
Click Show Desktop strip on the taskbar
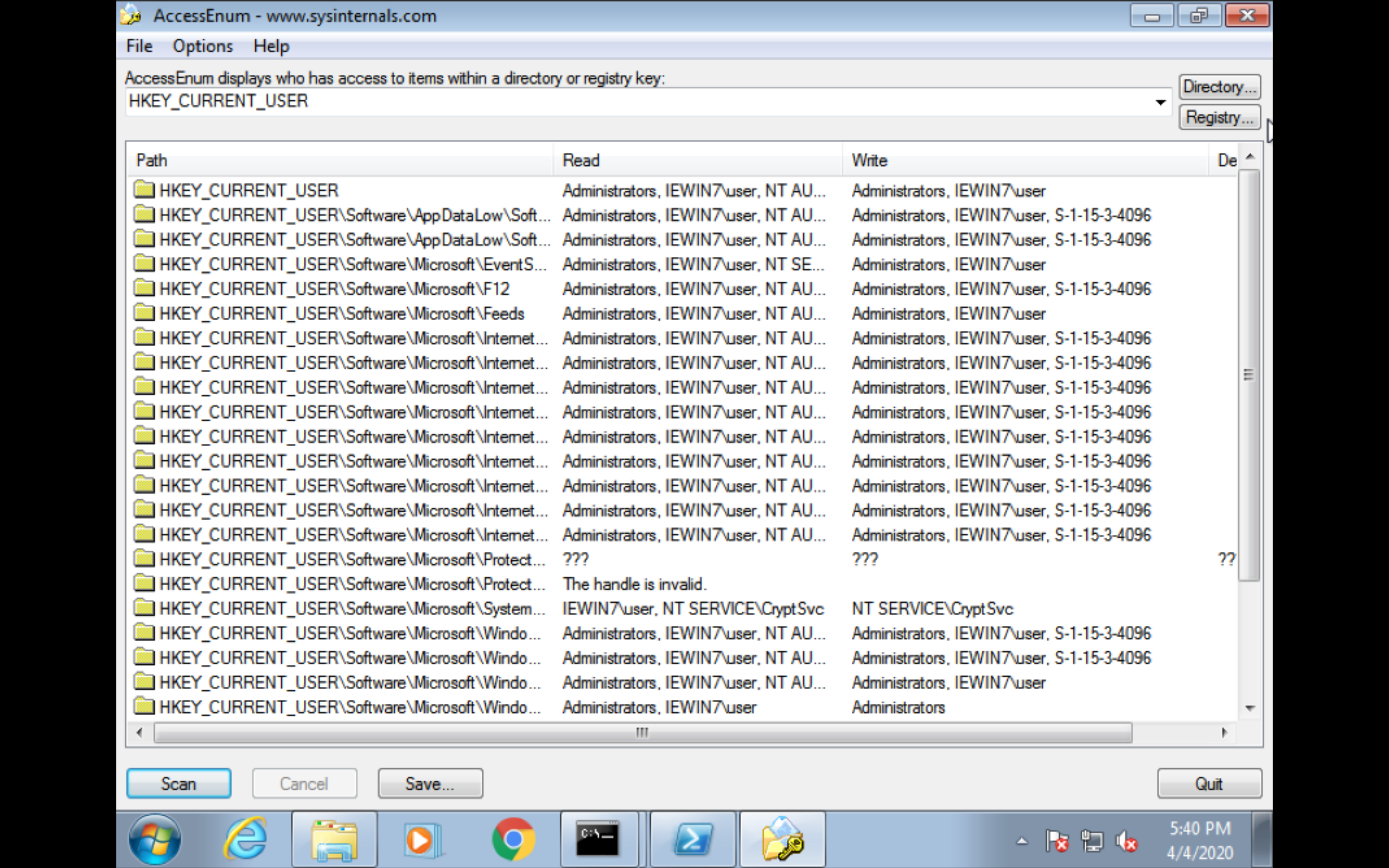tap(1263, 839)
